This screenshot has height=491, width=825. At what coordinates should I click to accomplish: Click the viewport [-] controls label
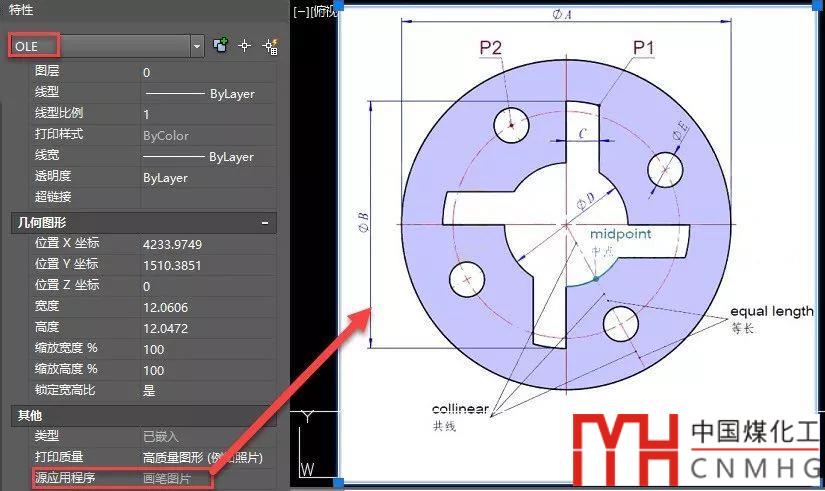298,11
